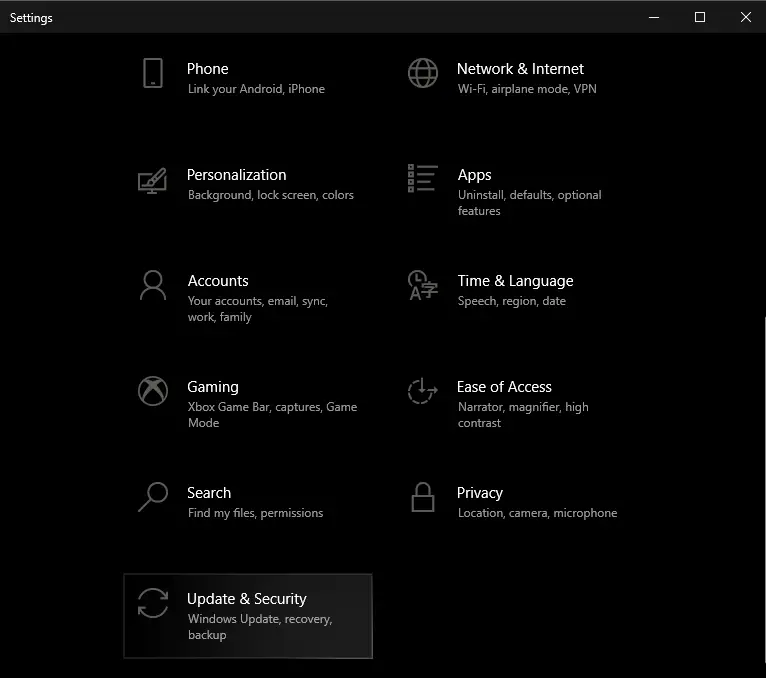Open the Gaming category title
The width and height of the screenshot is (766, 678).
point(213,387)
